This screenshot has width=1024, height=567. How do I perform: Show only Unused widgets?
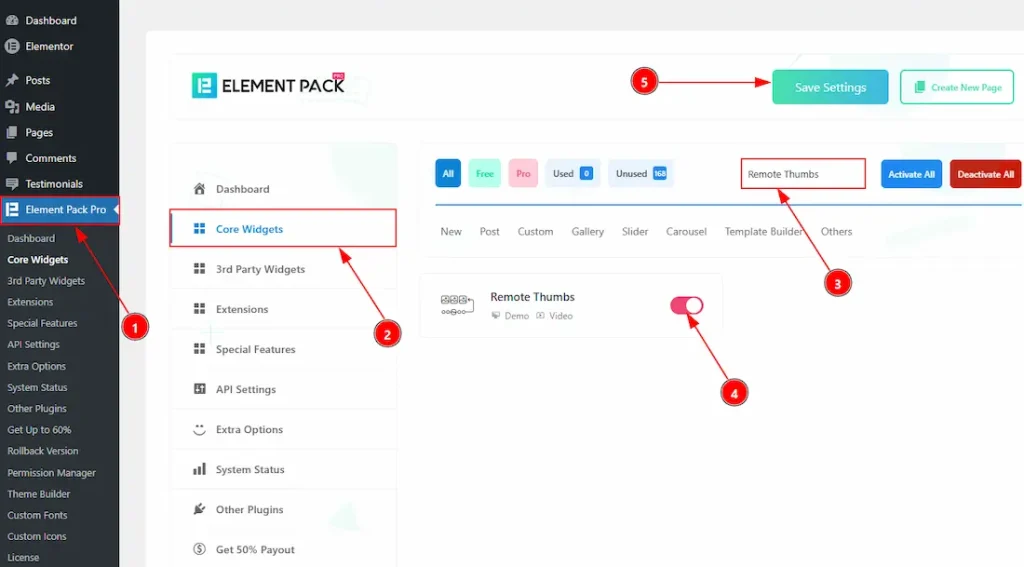[x=640, y=174]
